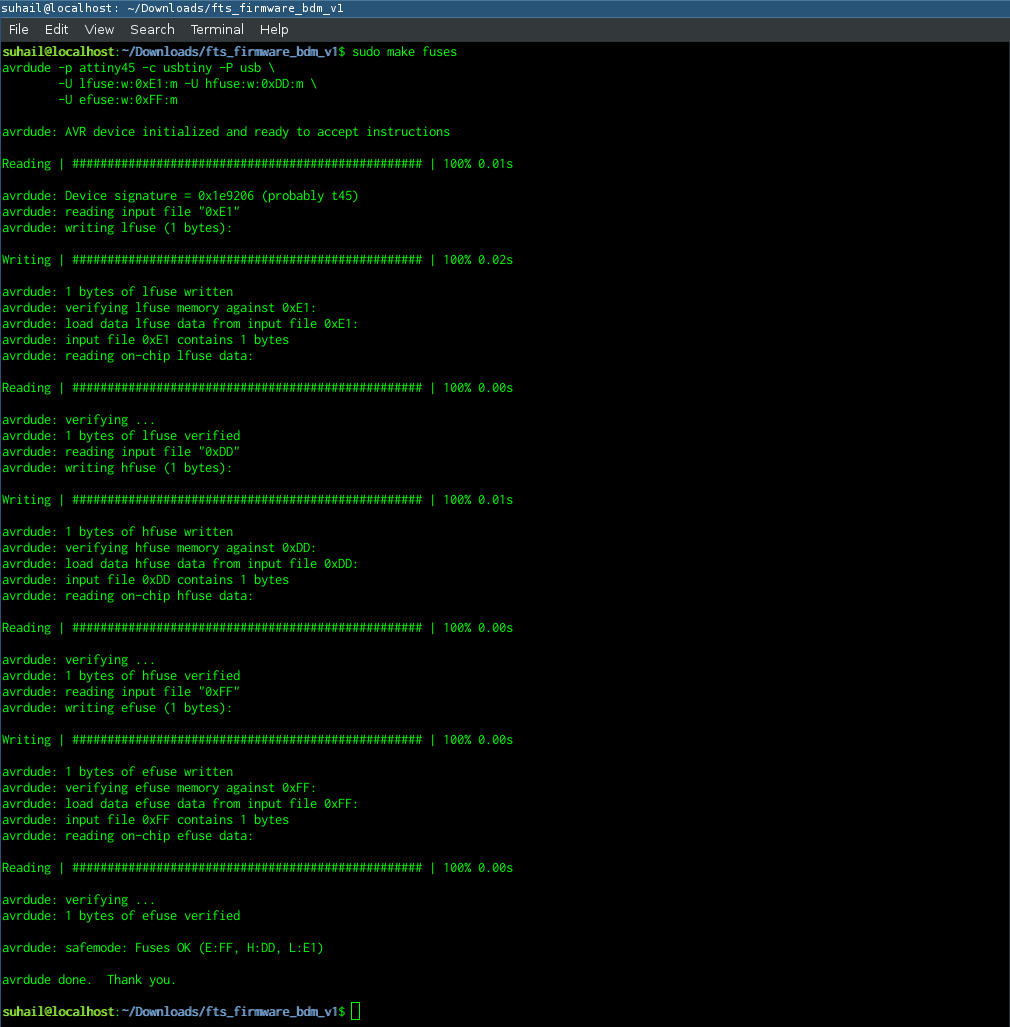Click 'input file 0xE1 contains 1 bytes'

(x=177, y=340)
